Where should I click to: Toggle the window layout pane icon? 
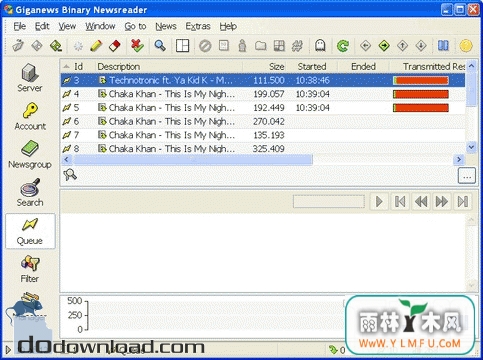182,46
